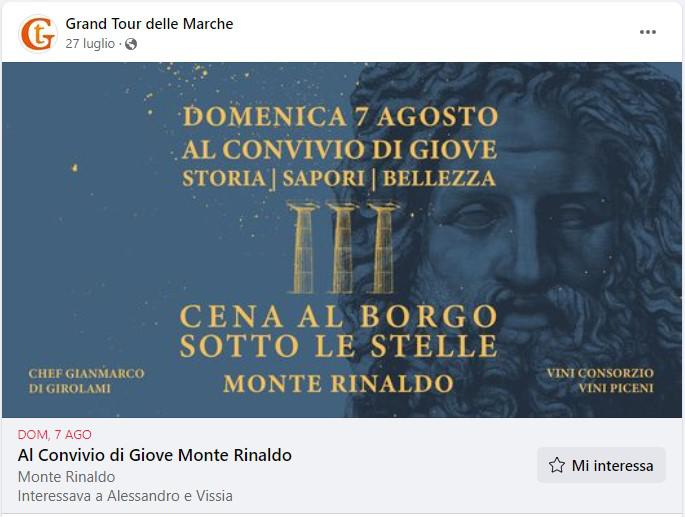Click the STORIA | SAPORI | BELLEZZA line
The width and height of the screenshot is (685, 517).
[x=339, y=179]
